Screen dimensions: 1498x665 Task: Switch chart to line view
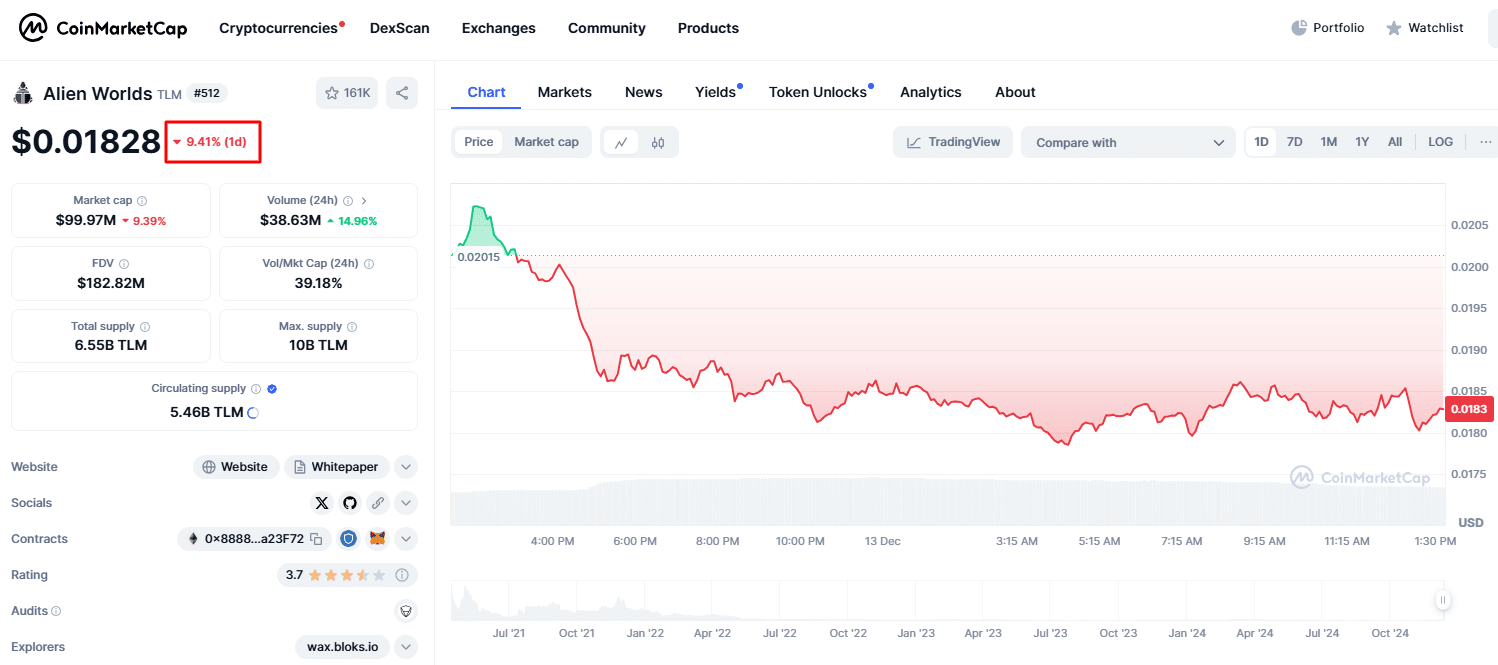621,142
